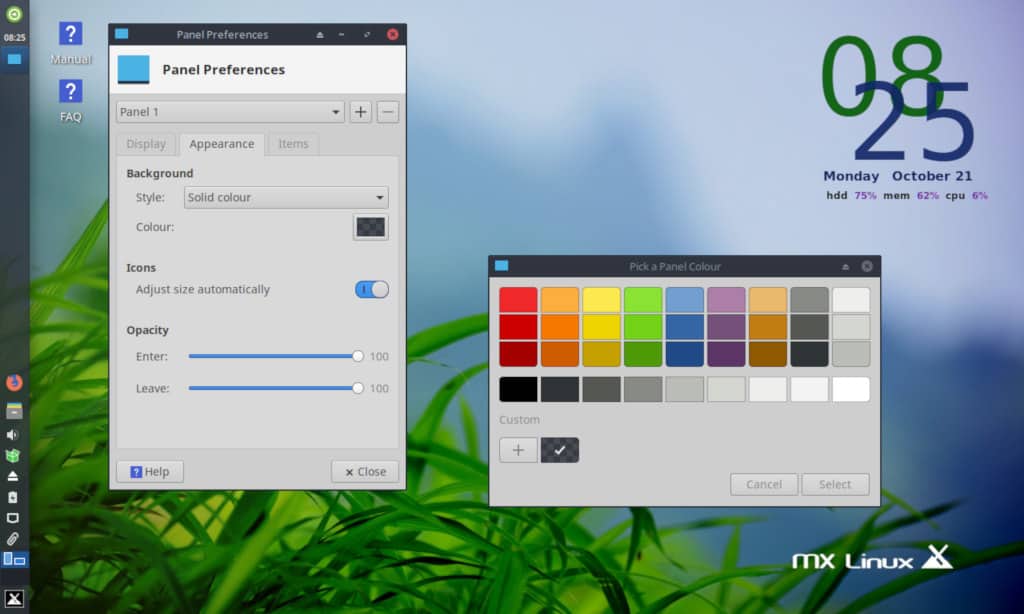Pick the bright red colour swatch
Screen dimensions: 1024x614
point(518,300)
